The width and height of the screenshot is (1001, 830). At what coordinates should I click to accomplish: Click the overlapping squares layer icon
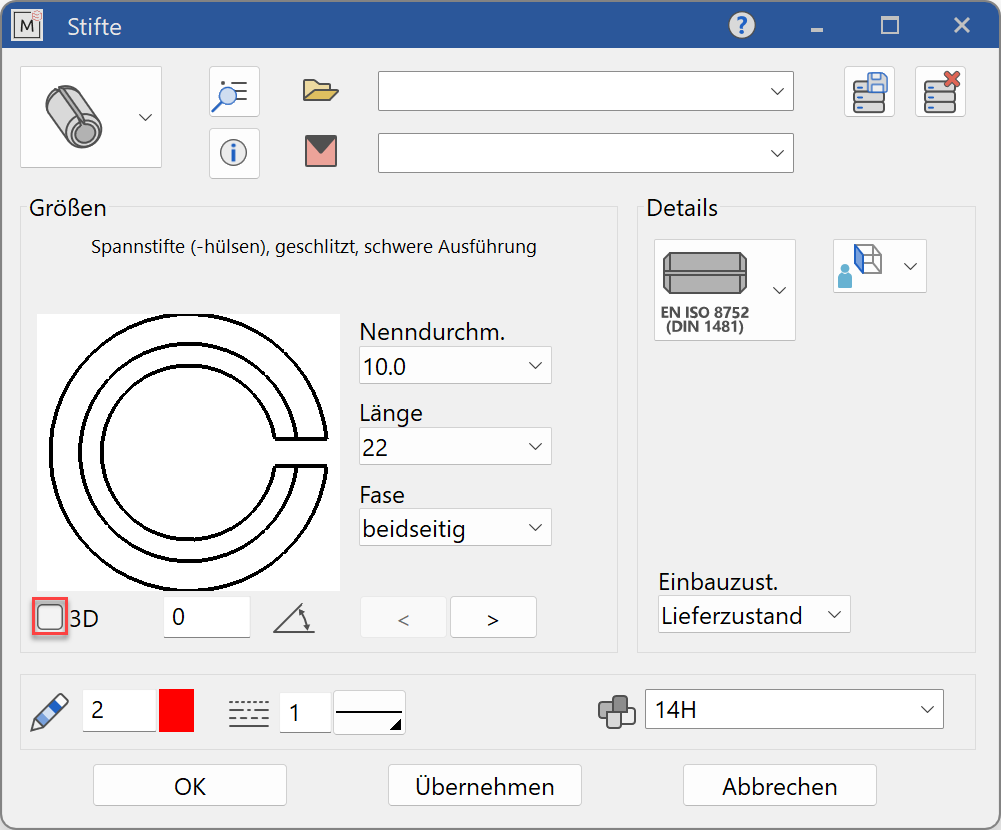(x=617, y=711)
